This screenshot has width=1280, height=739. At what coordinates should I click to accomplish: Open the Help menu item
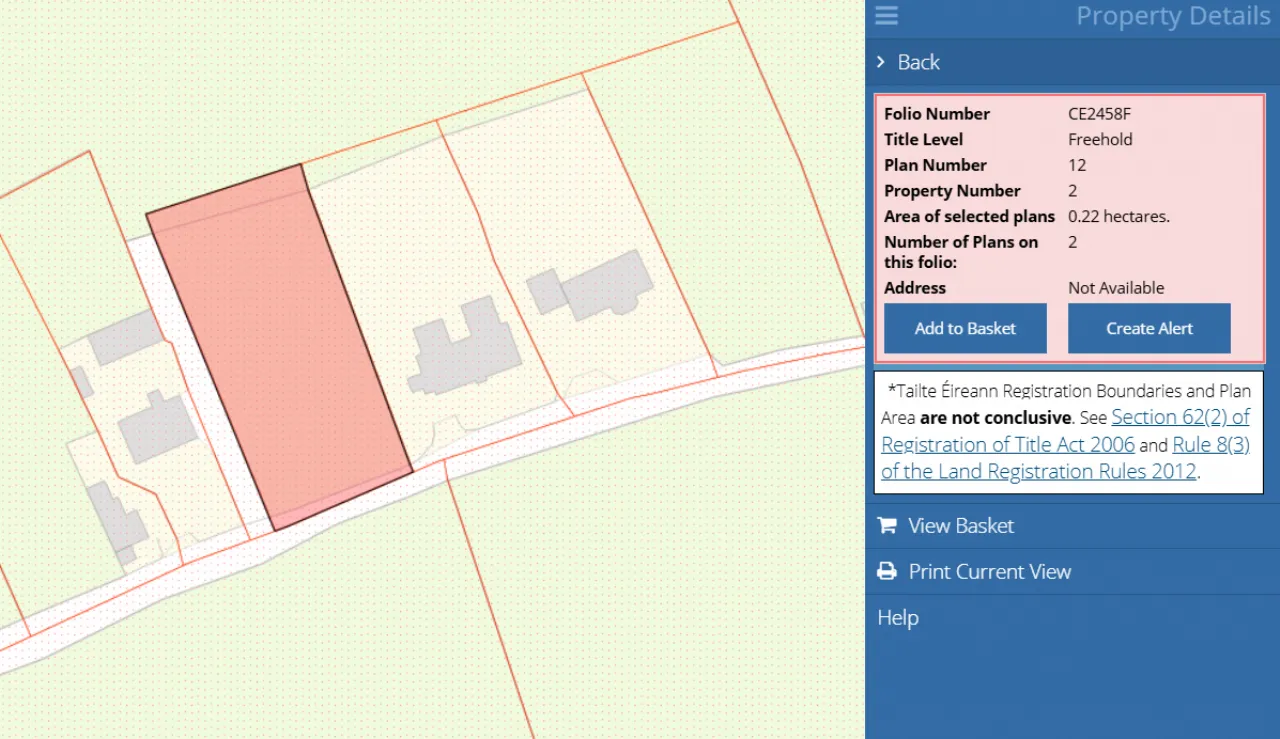pos(898,618)
